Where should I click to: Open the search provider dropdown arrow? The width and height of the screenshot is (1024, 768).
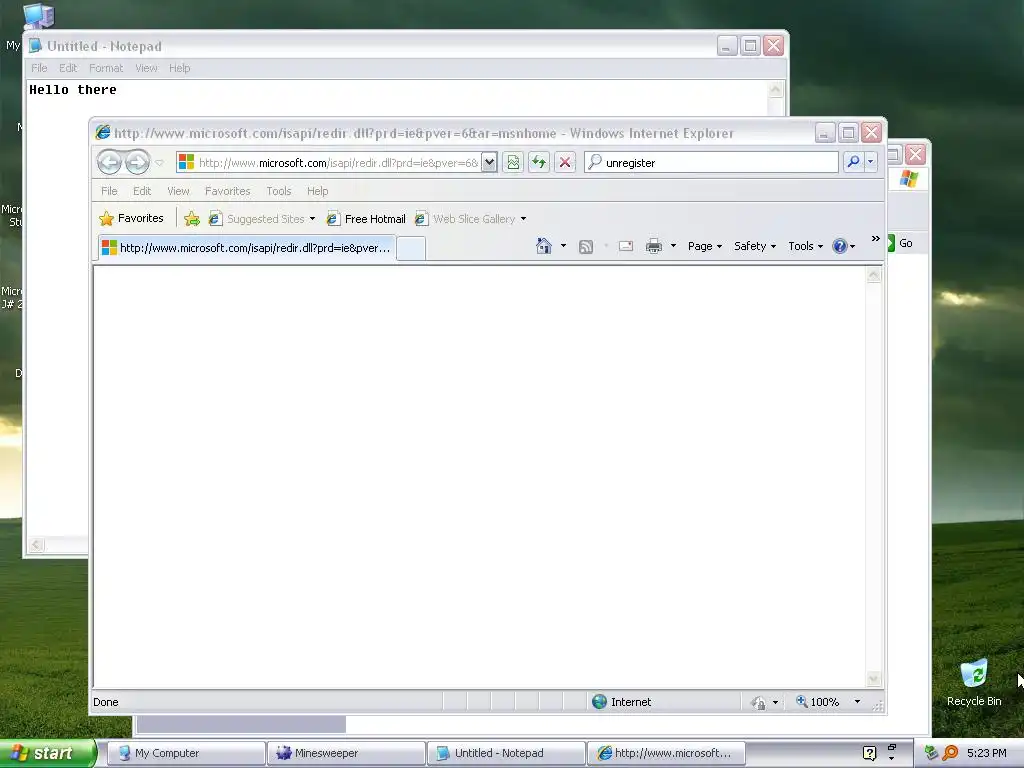tap(871, 162)
